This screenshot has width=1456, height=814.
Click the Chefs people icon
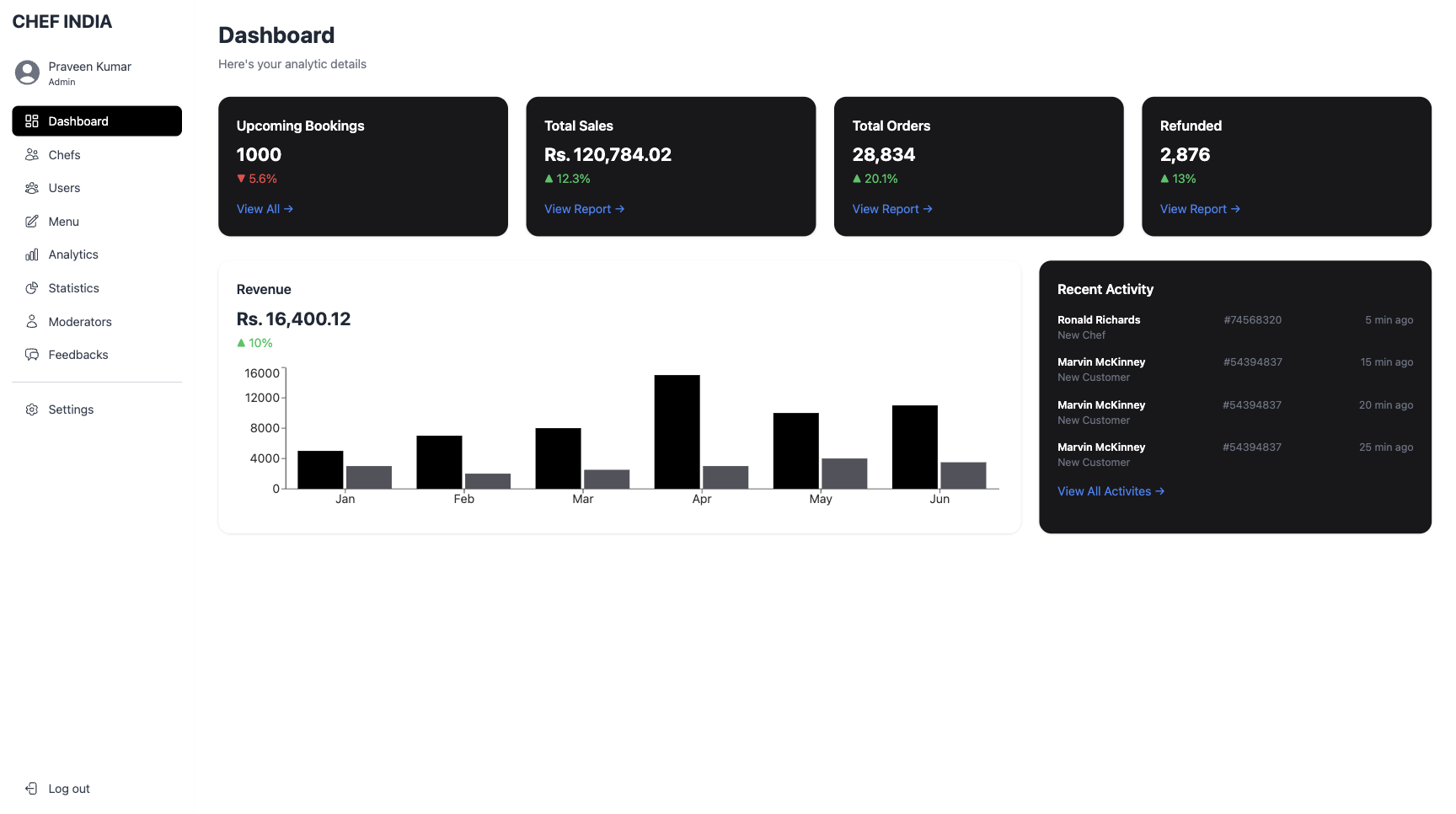point(32,155)
